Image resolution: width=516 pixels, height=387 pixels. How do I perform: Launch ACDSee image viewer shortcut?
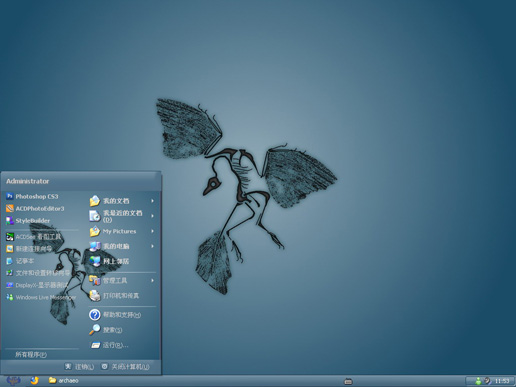click(34, 237)
